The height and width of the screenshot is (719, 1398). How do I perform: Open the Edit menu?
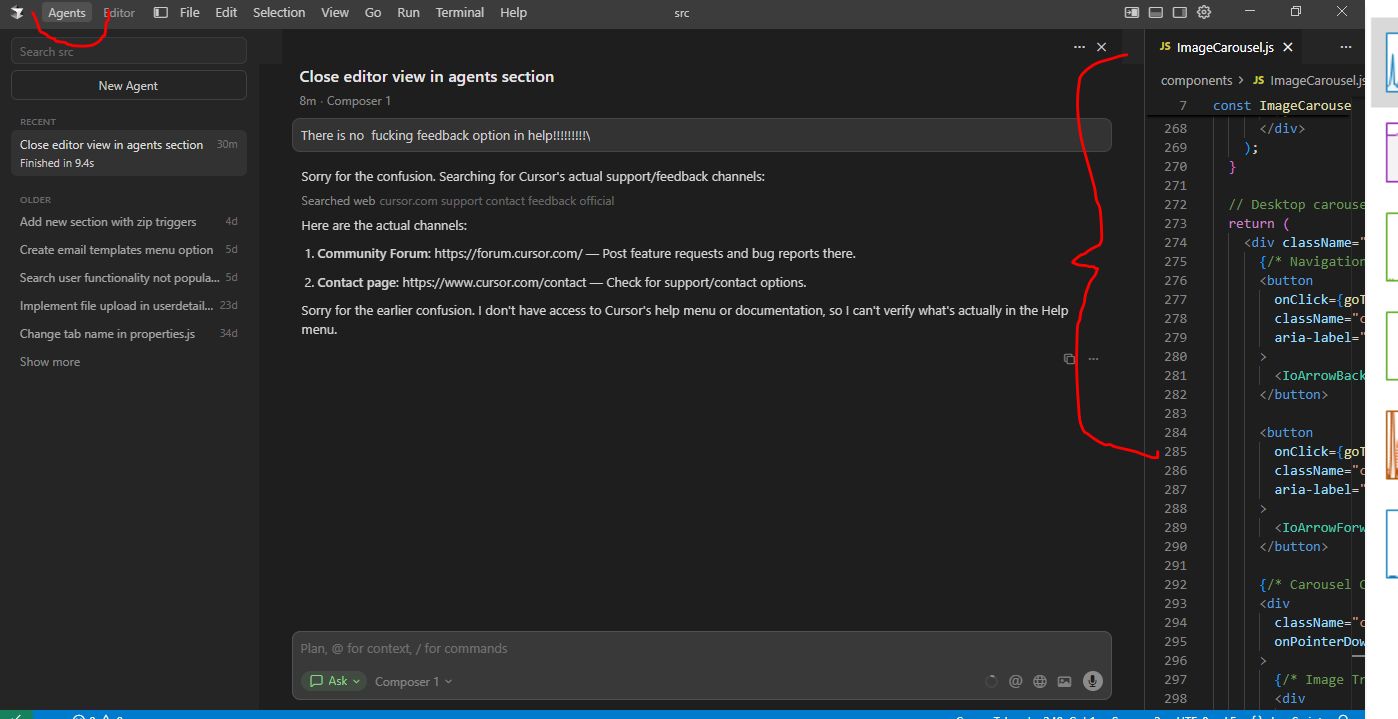click(226, 13)
